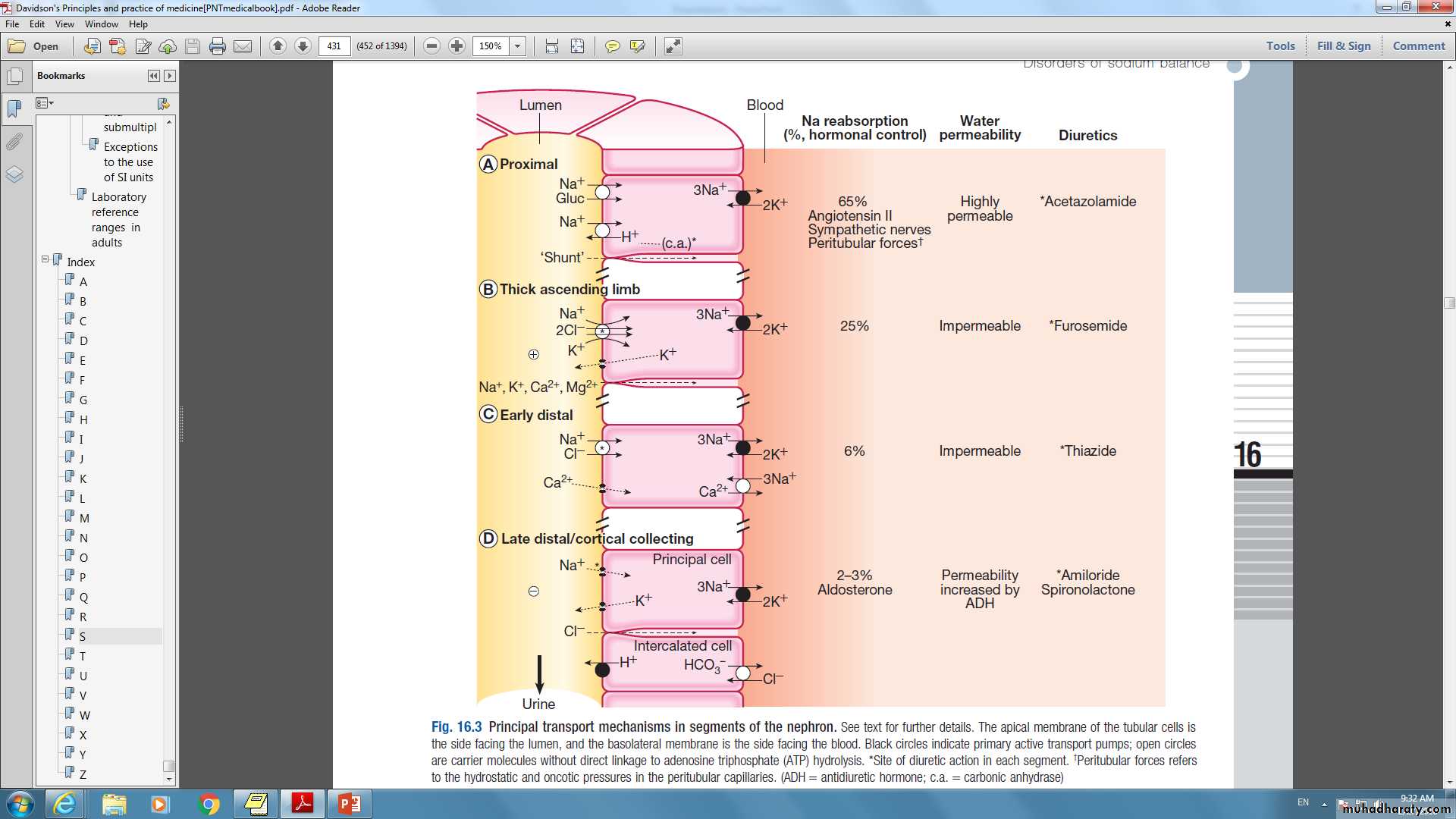Add a sticky note comment
Viewport: 1456px width, 819px height.
pyautogui.click(x=612, y=46)
